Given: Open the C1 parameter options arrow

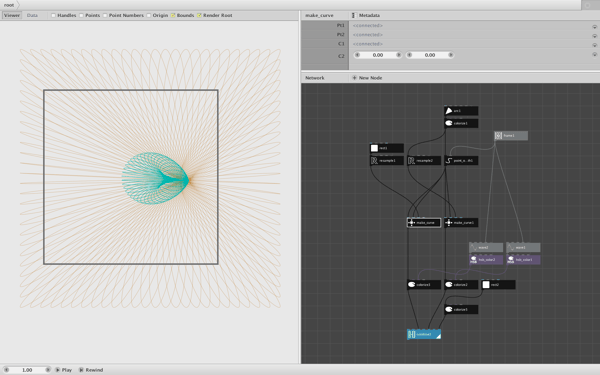Looking at the screenshot, I should coord(594,45).
